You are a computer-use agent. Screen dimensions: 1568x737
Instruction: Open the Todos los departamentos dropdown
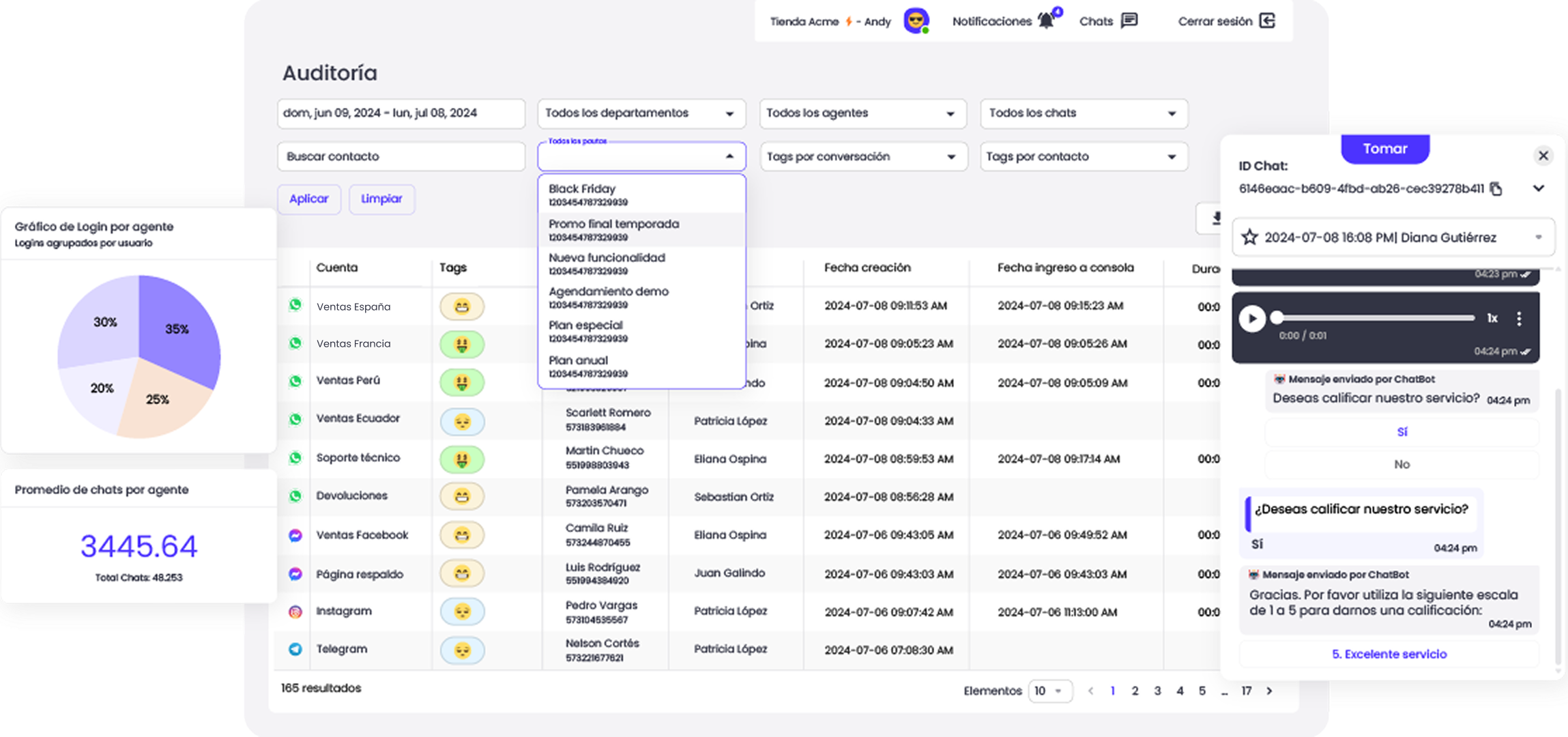click(641, 113)
